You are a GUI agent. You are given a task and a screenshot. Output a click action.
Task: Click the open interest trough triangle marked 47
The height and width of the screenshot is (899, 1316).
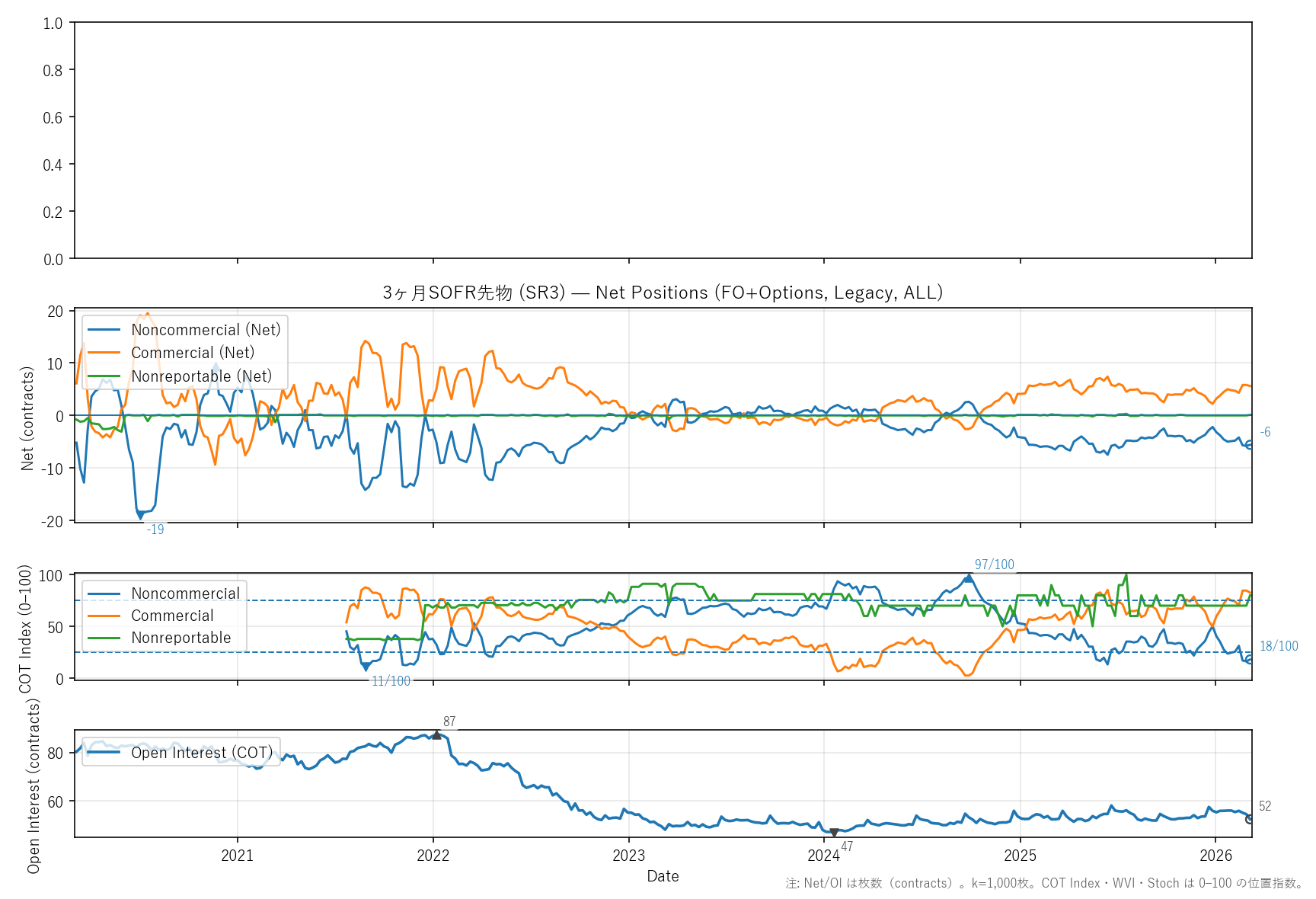click(834, 833)
